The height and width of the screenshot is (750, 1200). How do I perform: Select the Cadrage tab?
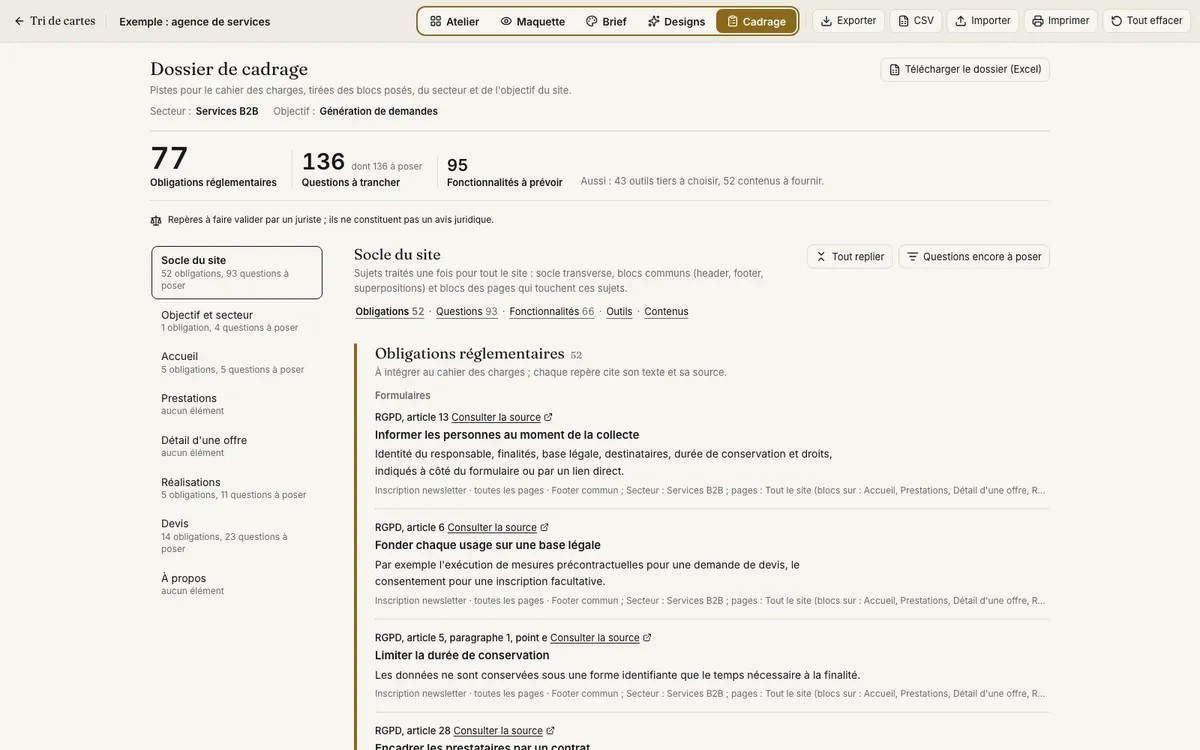[756, 21]
